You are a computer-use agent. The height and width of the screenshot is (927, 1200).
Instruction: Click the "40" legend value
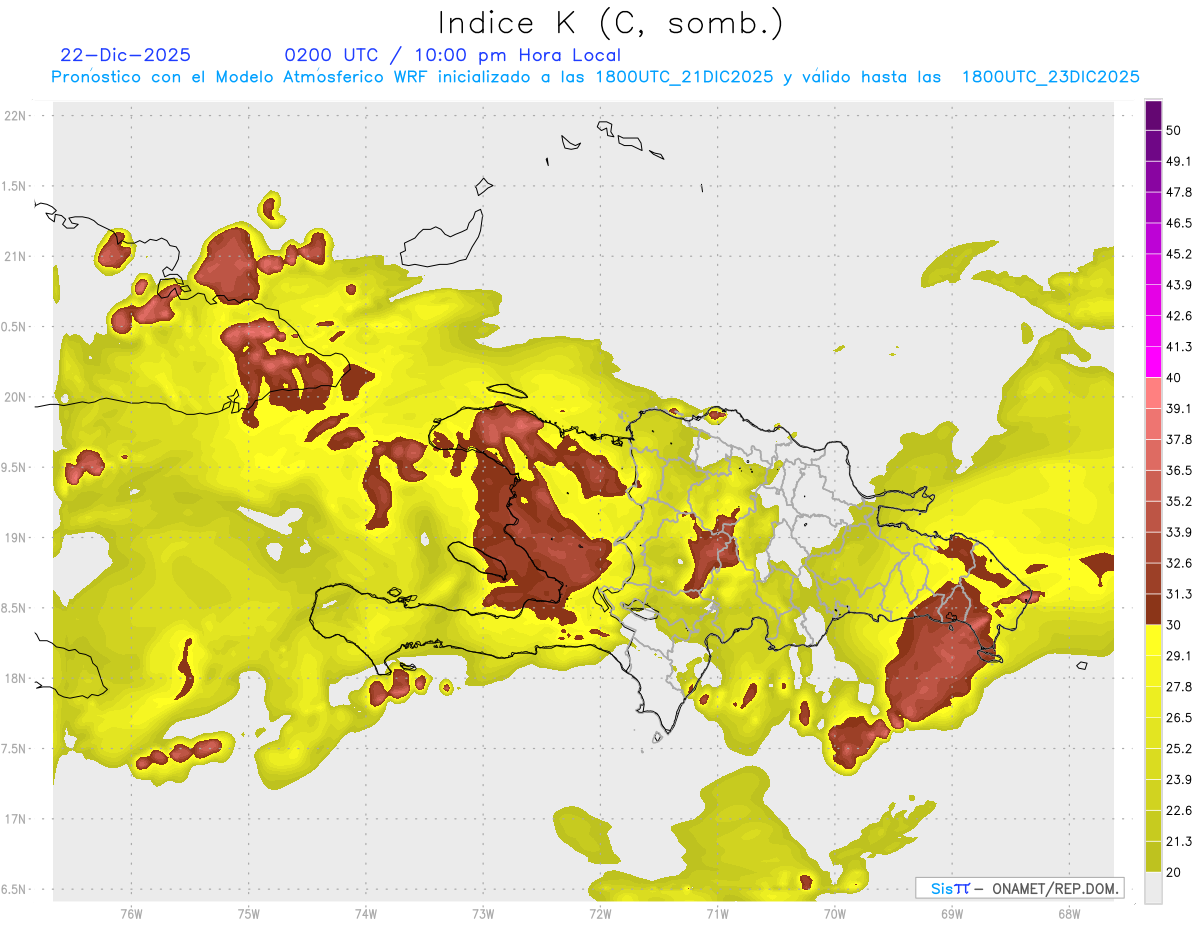(1174, 378)
